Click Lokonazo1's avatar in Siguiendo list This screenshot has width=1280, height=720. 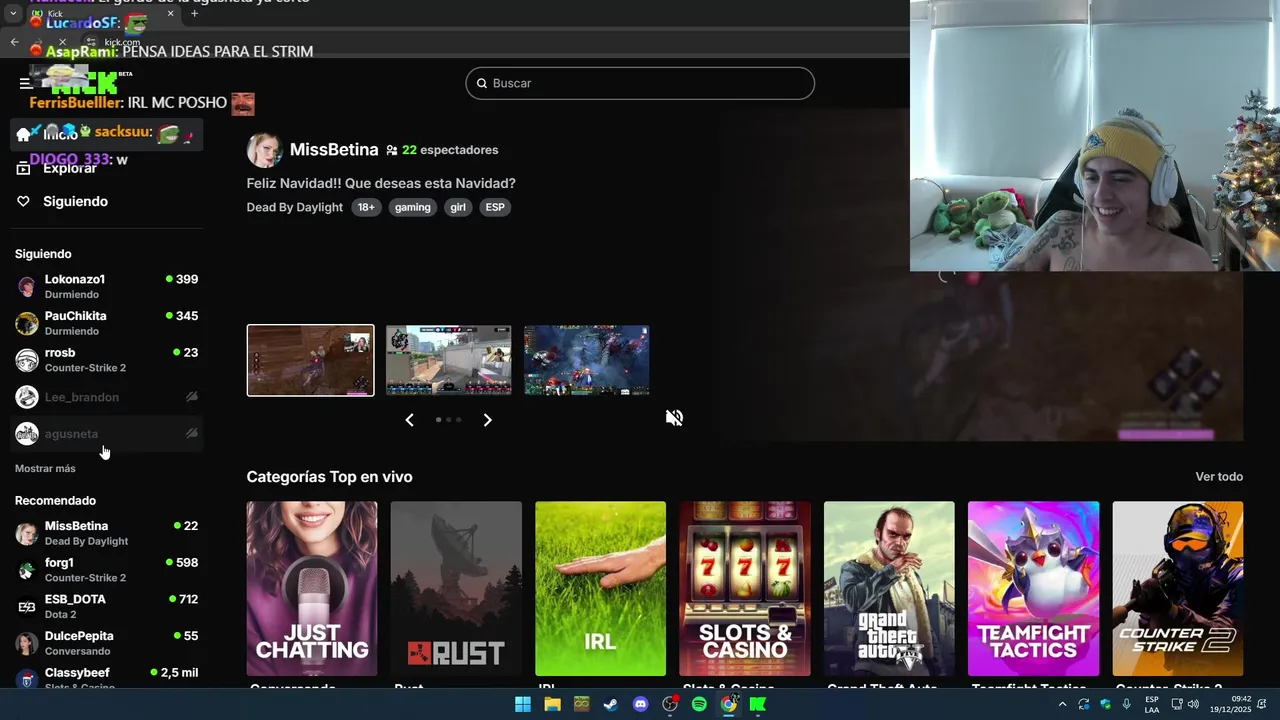tap(27, 287)
